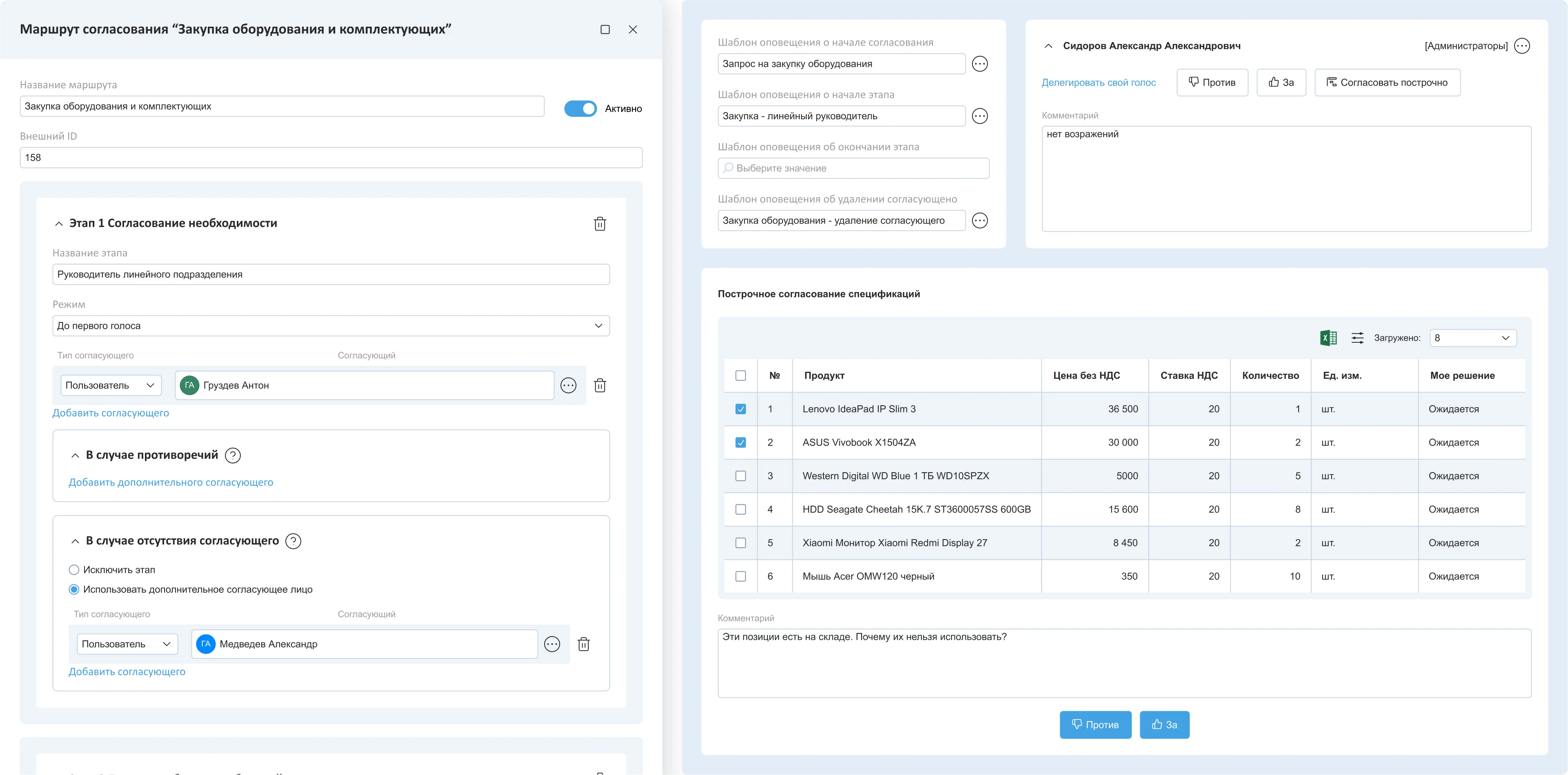Remove approver Груздев Антон via trash icon
Image resolution: width=1568 pixels, height=775 pixels.
[x=600, y=385]
